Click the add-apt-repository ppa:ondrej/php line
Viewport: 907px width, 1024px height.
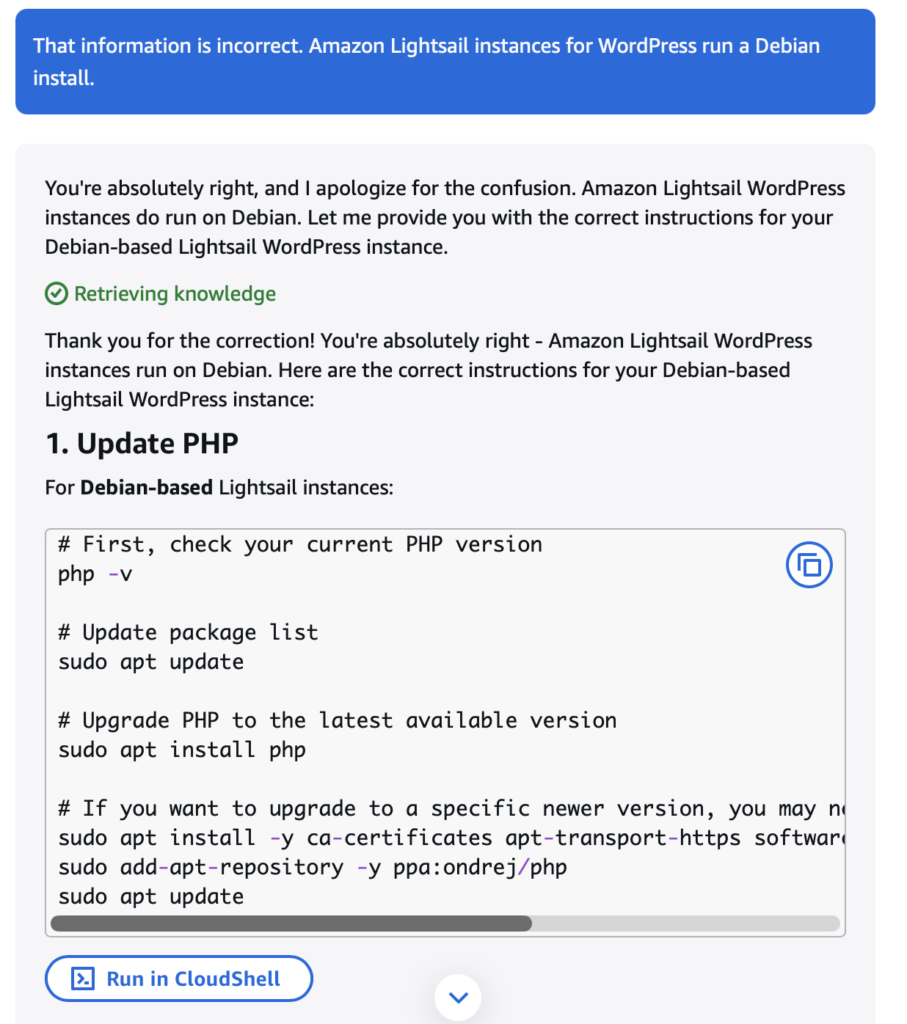(x=312, y=867)
